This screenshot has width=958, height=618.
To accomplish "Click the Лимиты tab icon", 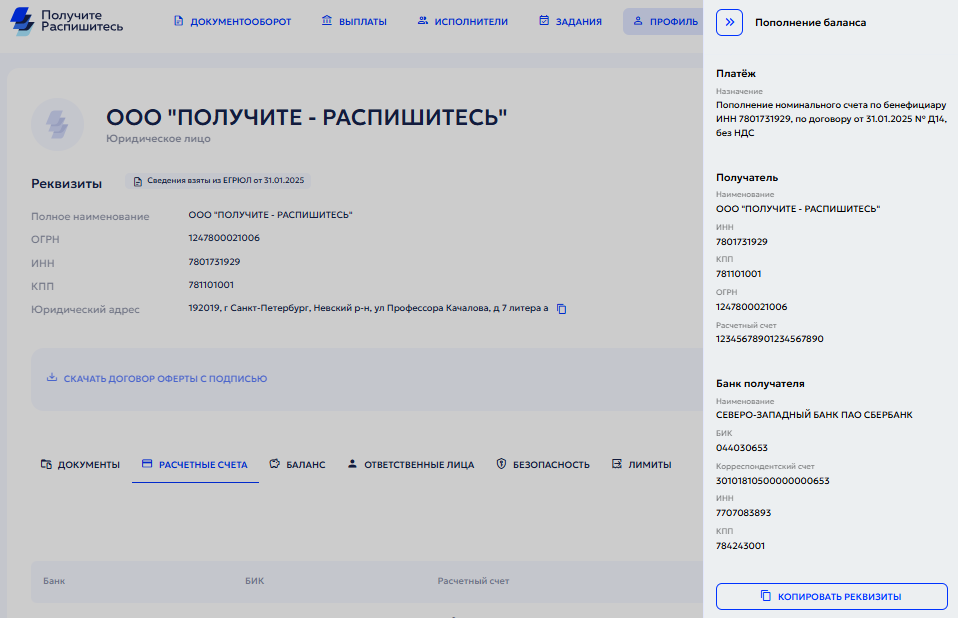I will click(616, 464).
